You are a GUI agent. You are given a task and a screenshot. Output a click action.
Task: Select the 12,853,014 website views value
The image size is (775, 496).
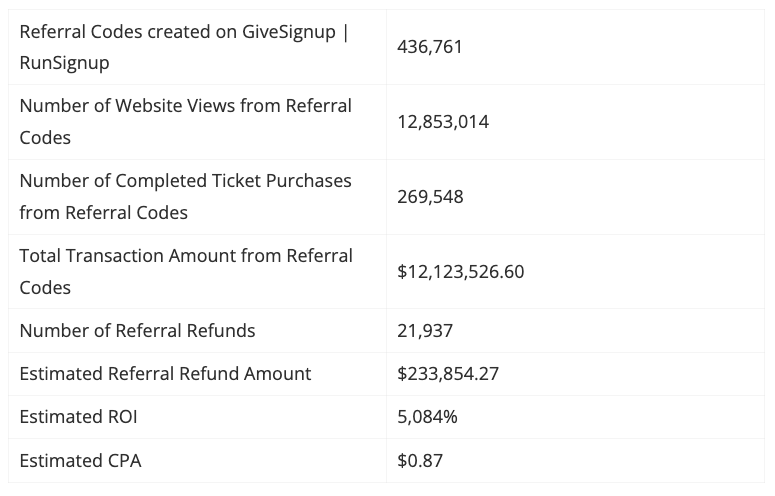(x=443, y=122)
